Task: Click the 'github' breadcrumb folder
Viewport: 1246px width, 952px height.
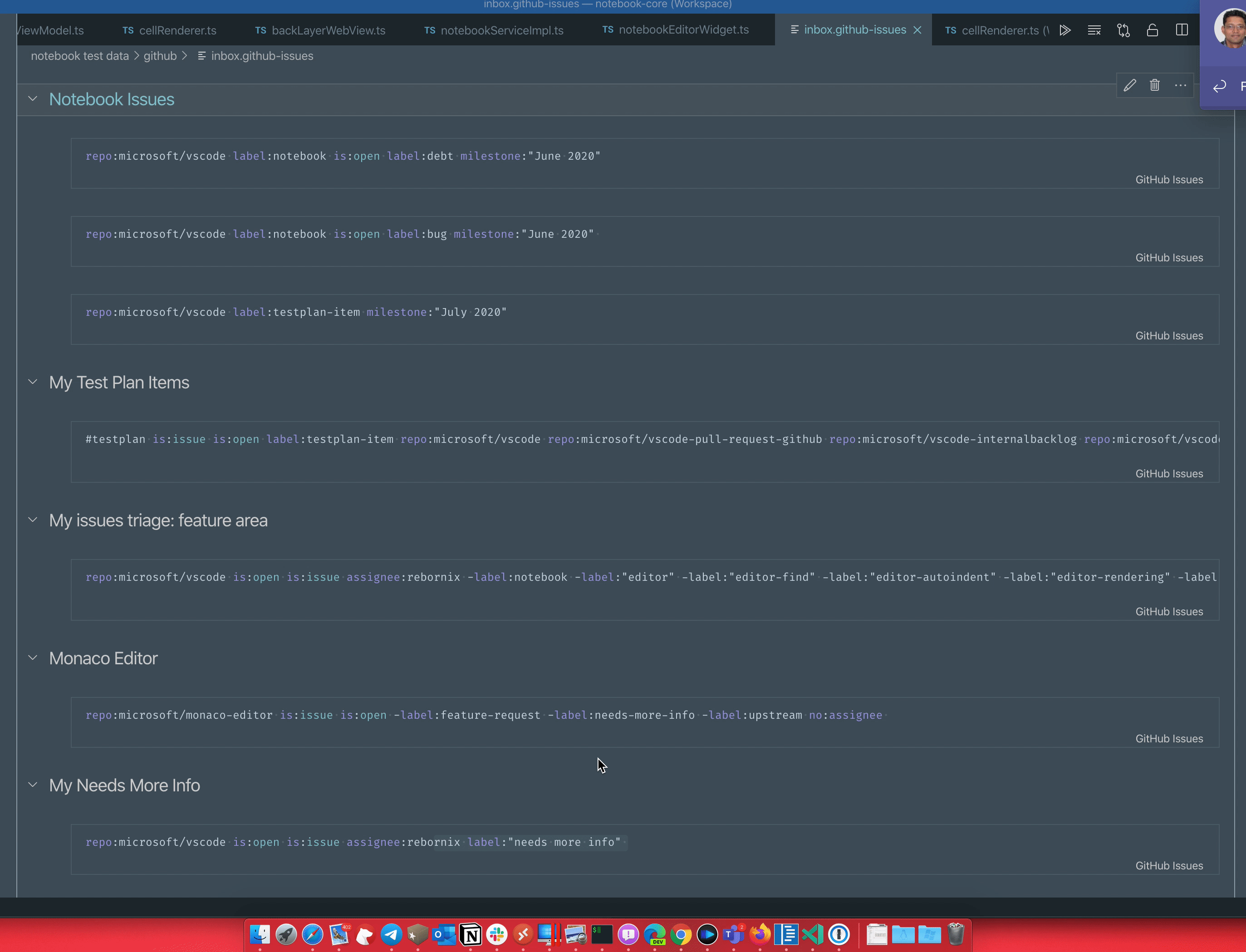Action: click(x=160, y=56)
